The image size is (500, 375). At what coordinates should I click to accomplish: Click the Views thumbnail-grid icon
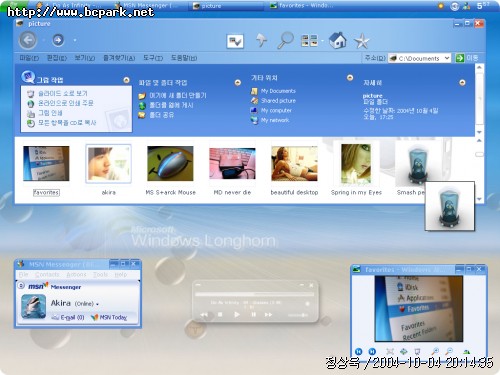(309, 41)
